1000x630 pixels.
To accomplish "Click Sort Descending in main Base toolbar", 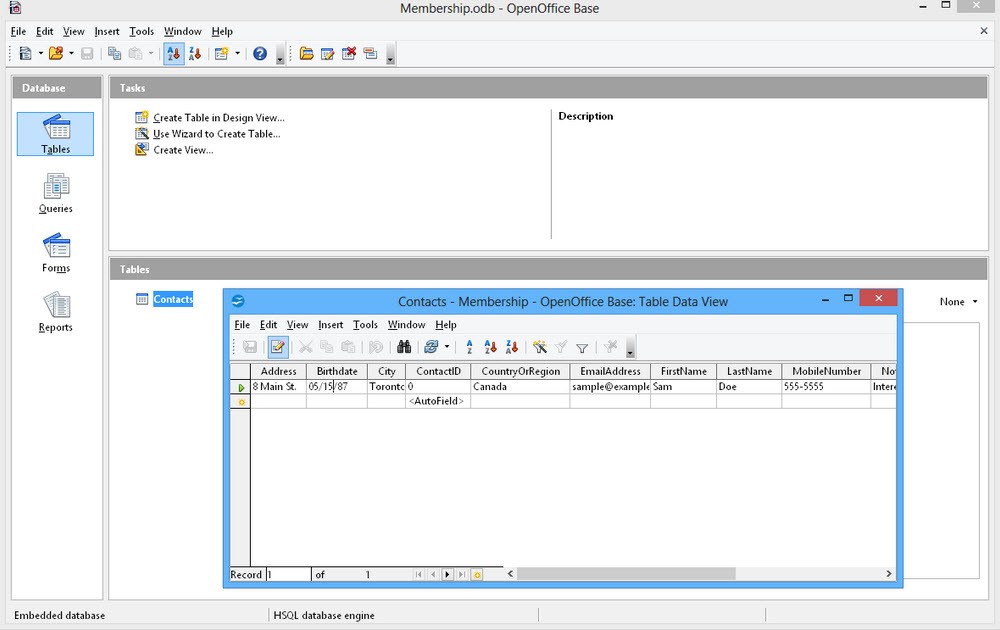I will (195, 54).
